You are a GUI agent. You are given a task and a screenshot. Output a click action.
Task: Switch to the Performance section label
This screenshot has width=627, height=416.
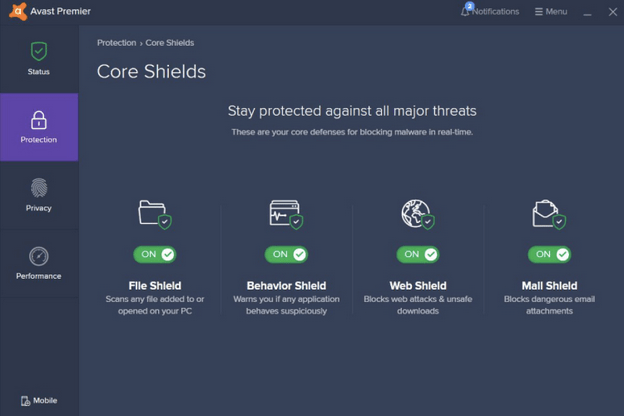[39, 276]
